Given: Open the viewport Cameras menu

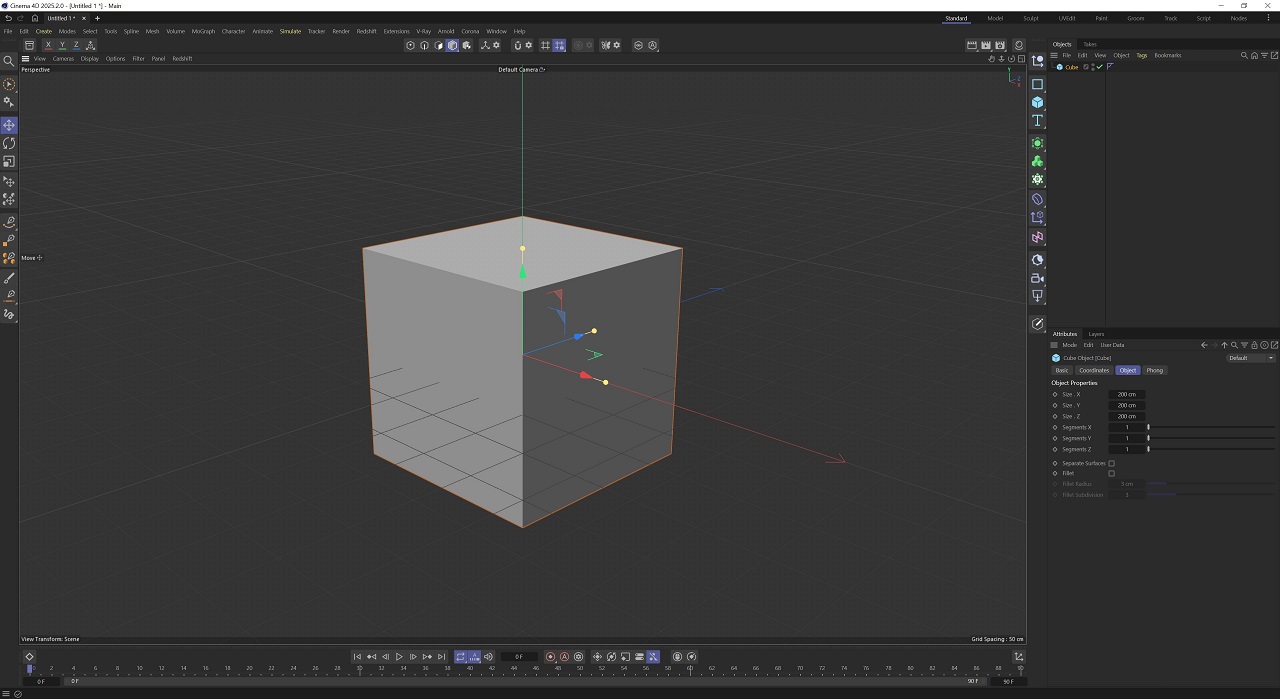Looking at the screenshot, I should (x=63, y=58).
